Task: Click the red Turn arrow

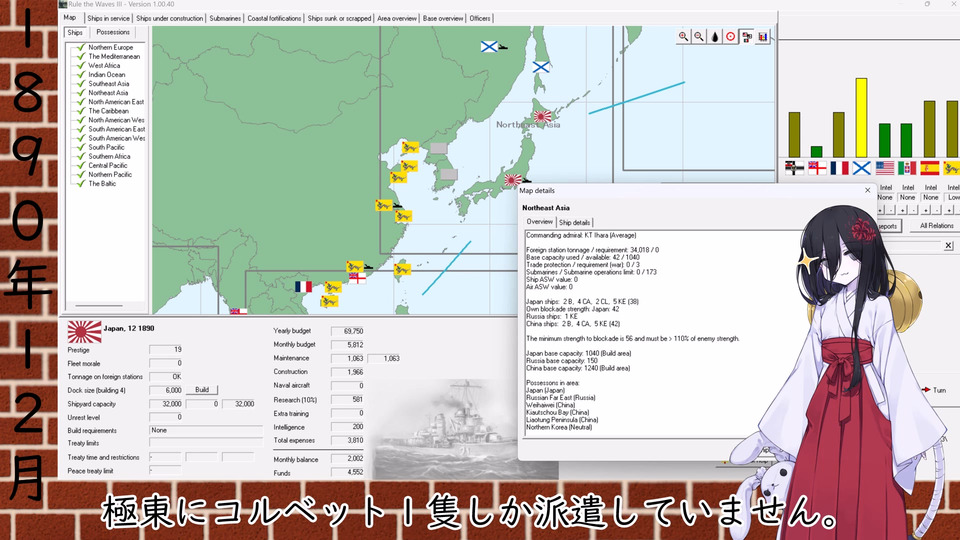Action: pyautogui.click(x=926, y=389)
